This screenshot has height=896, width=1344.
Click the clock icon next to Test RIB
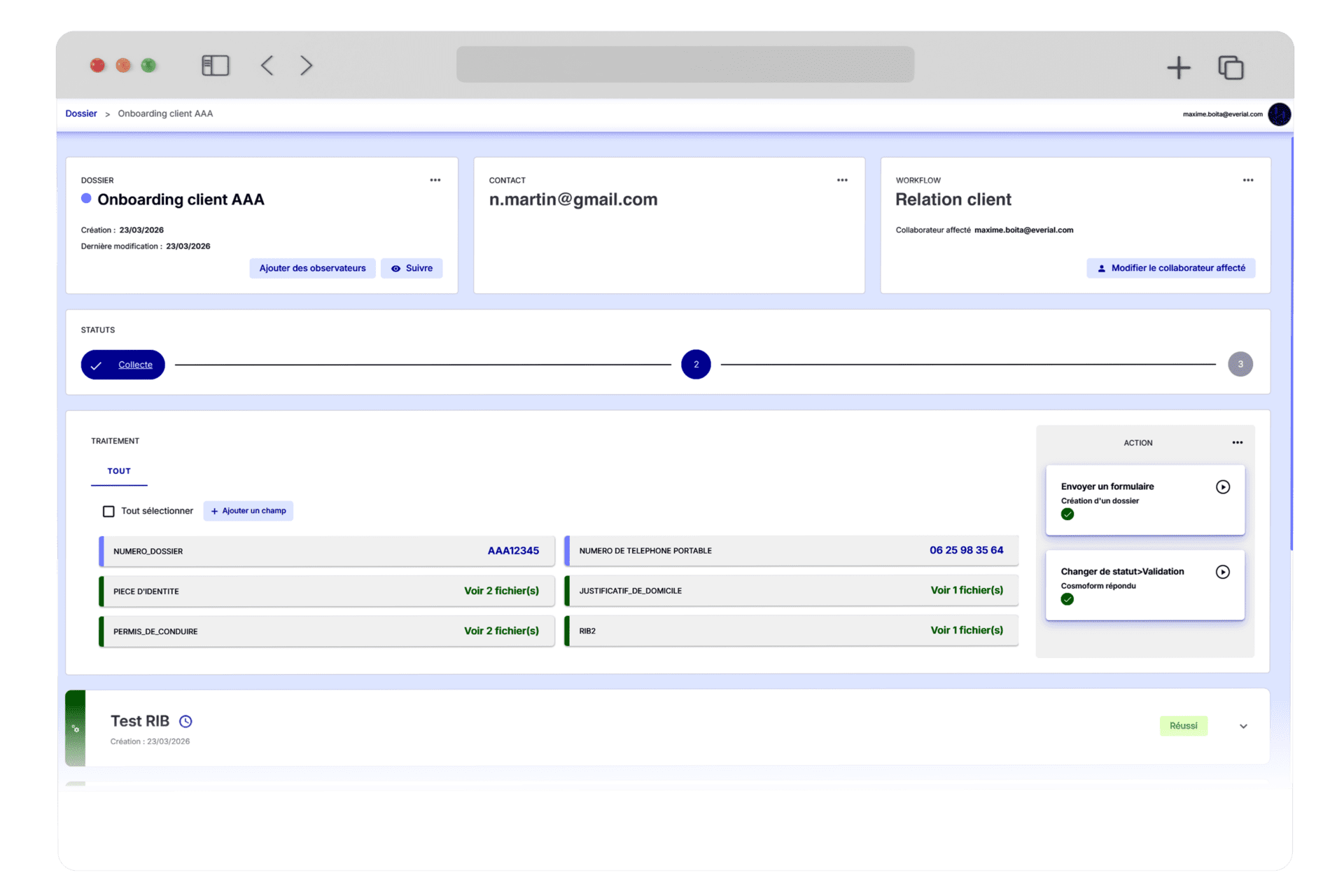pyautogui.click(x=185, y=721)
